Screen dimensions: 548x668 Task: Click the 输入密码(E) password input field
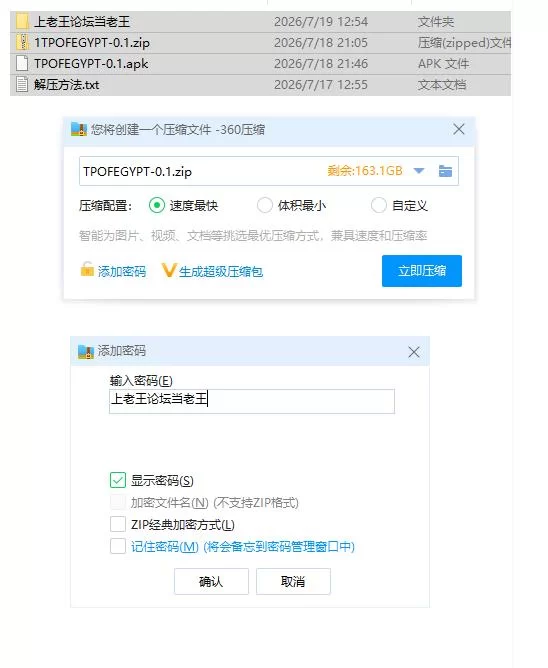252,401
